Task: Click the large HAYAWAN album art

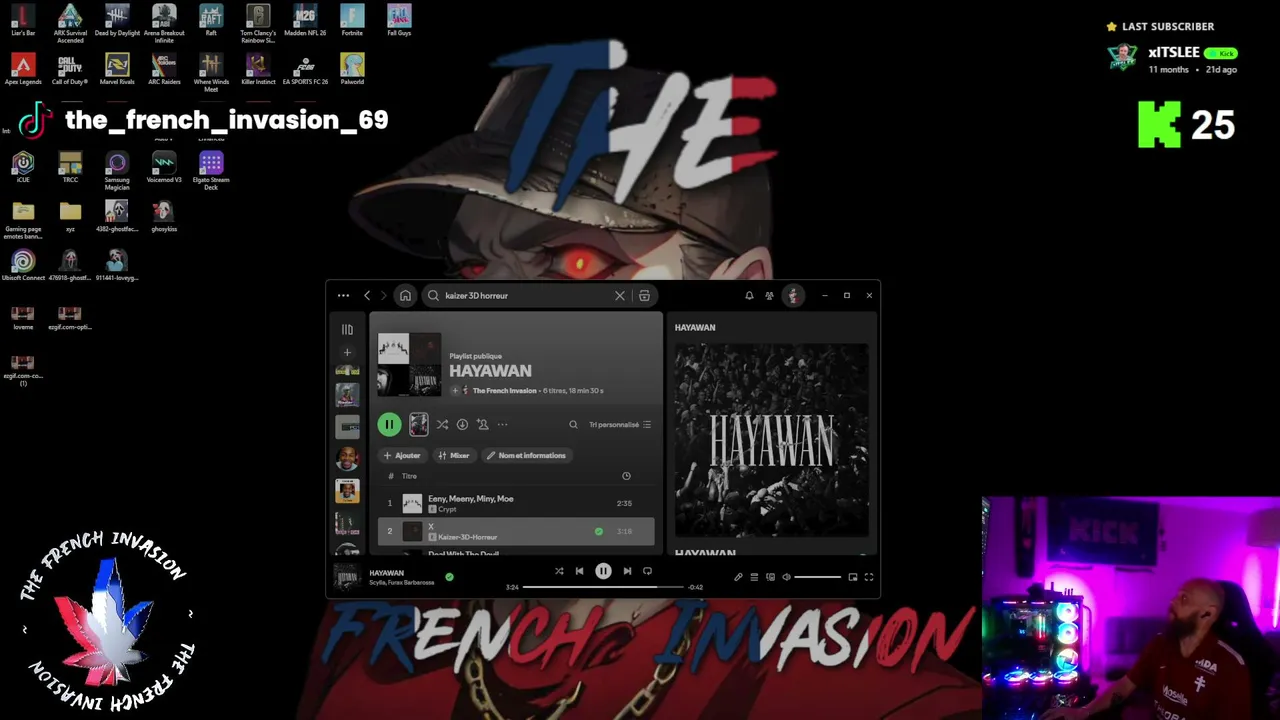Action: tap(772, 441)
